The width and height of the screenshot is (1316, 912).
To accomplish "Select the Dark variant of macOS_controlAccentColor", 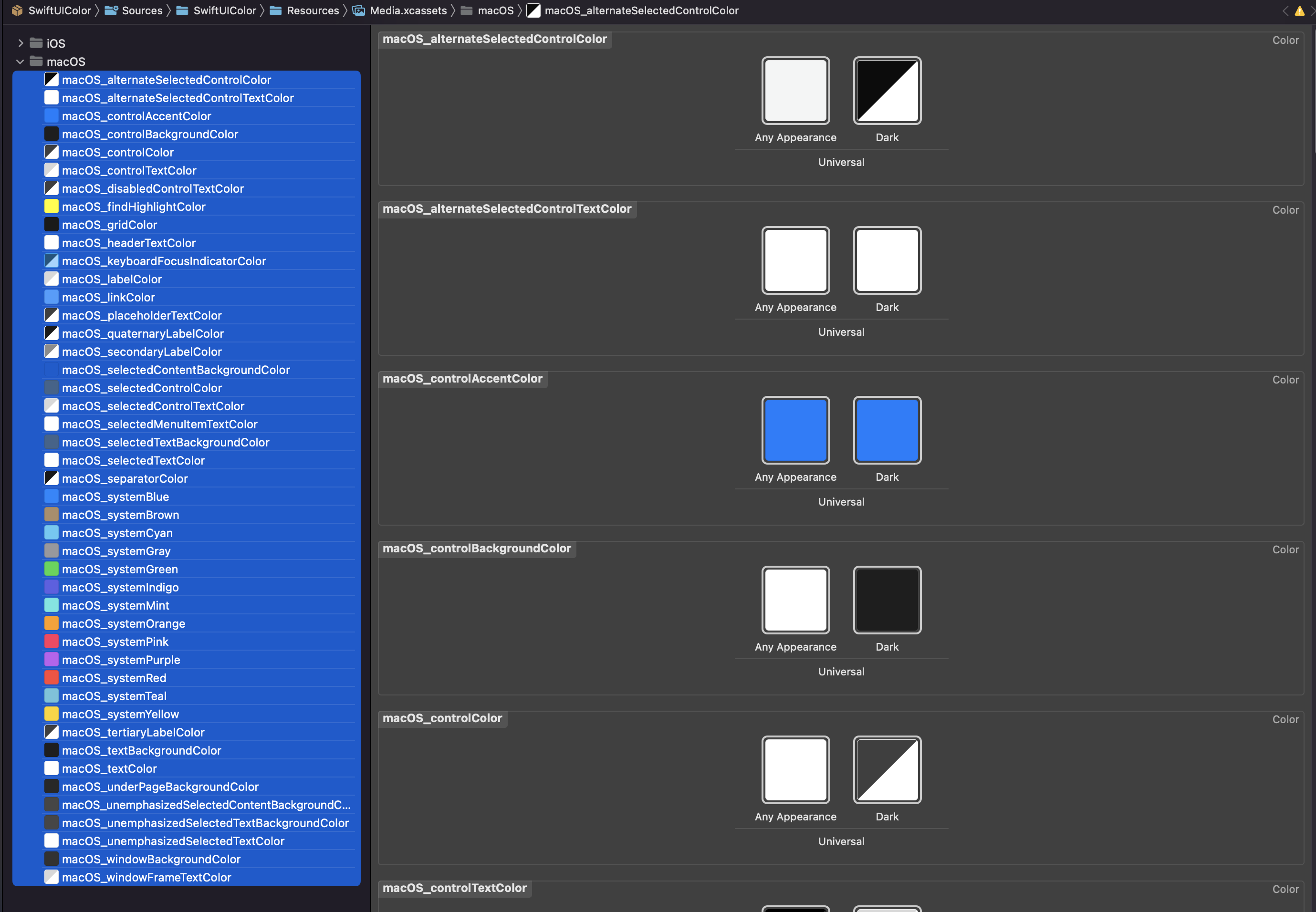I will point(887,430).
